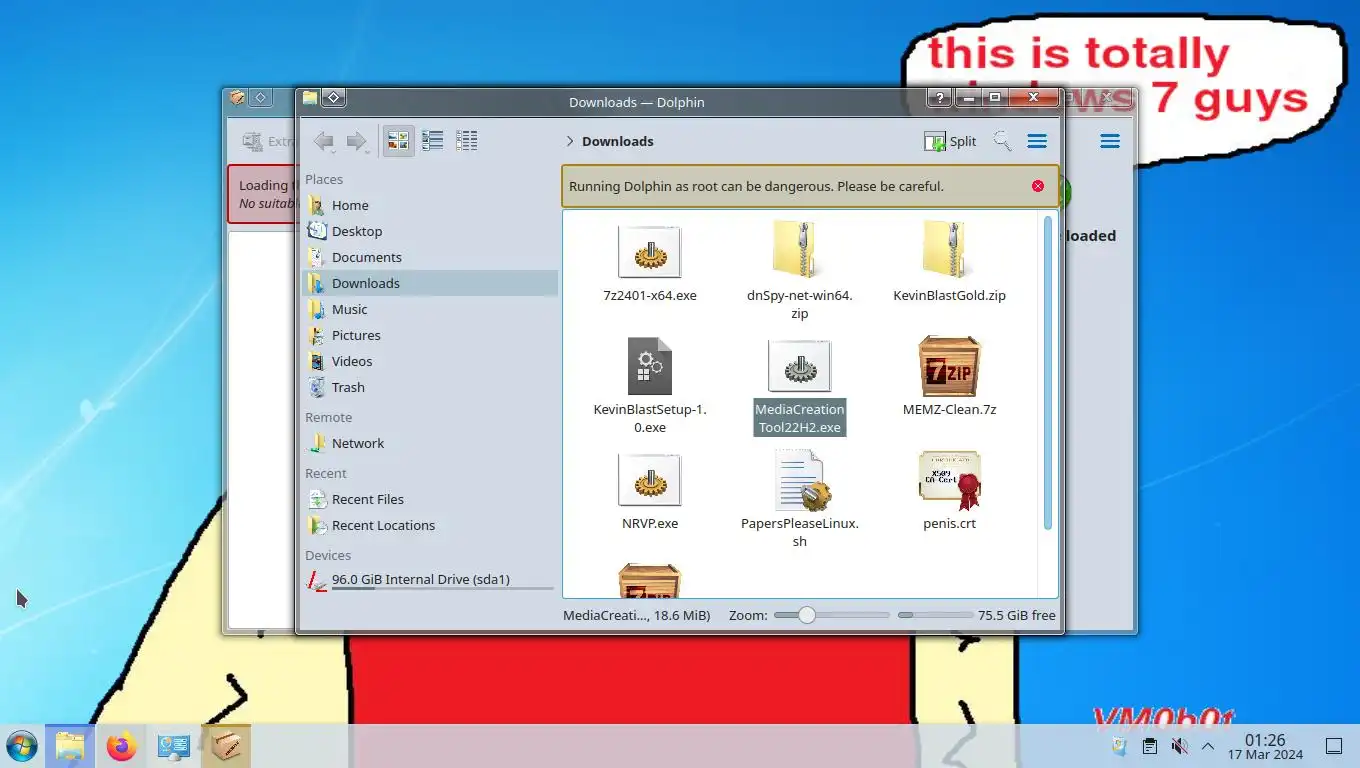Click the Dolphin window help question button
The width and height of the screenshot is (1360, 768).
[x=939, y=98]
